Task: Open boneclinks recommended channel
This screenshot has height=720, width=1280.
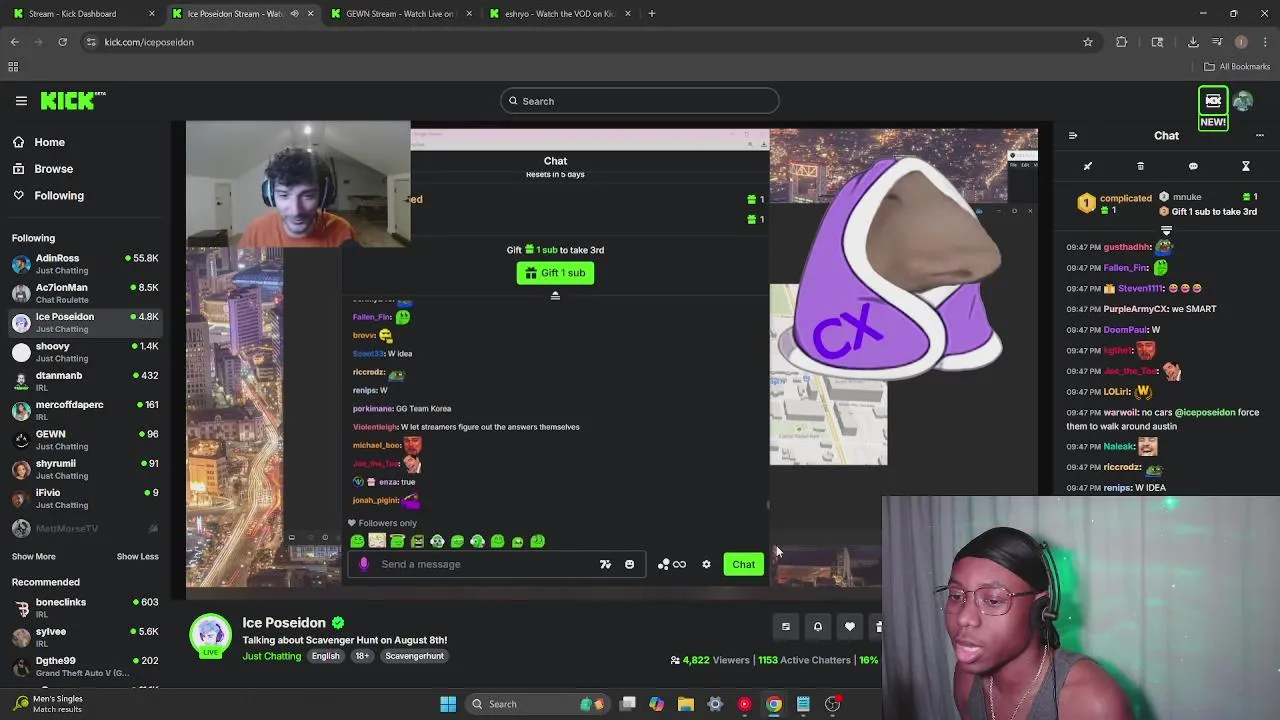Action: point(85,608)
